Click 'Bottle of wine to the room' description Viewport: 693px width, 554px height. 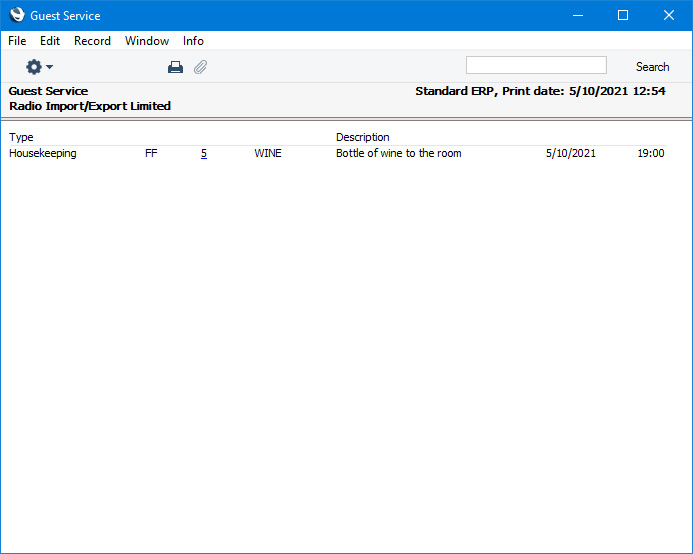pyautogui.click(x=399, y=153)
